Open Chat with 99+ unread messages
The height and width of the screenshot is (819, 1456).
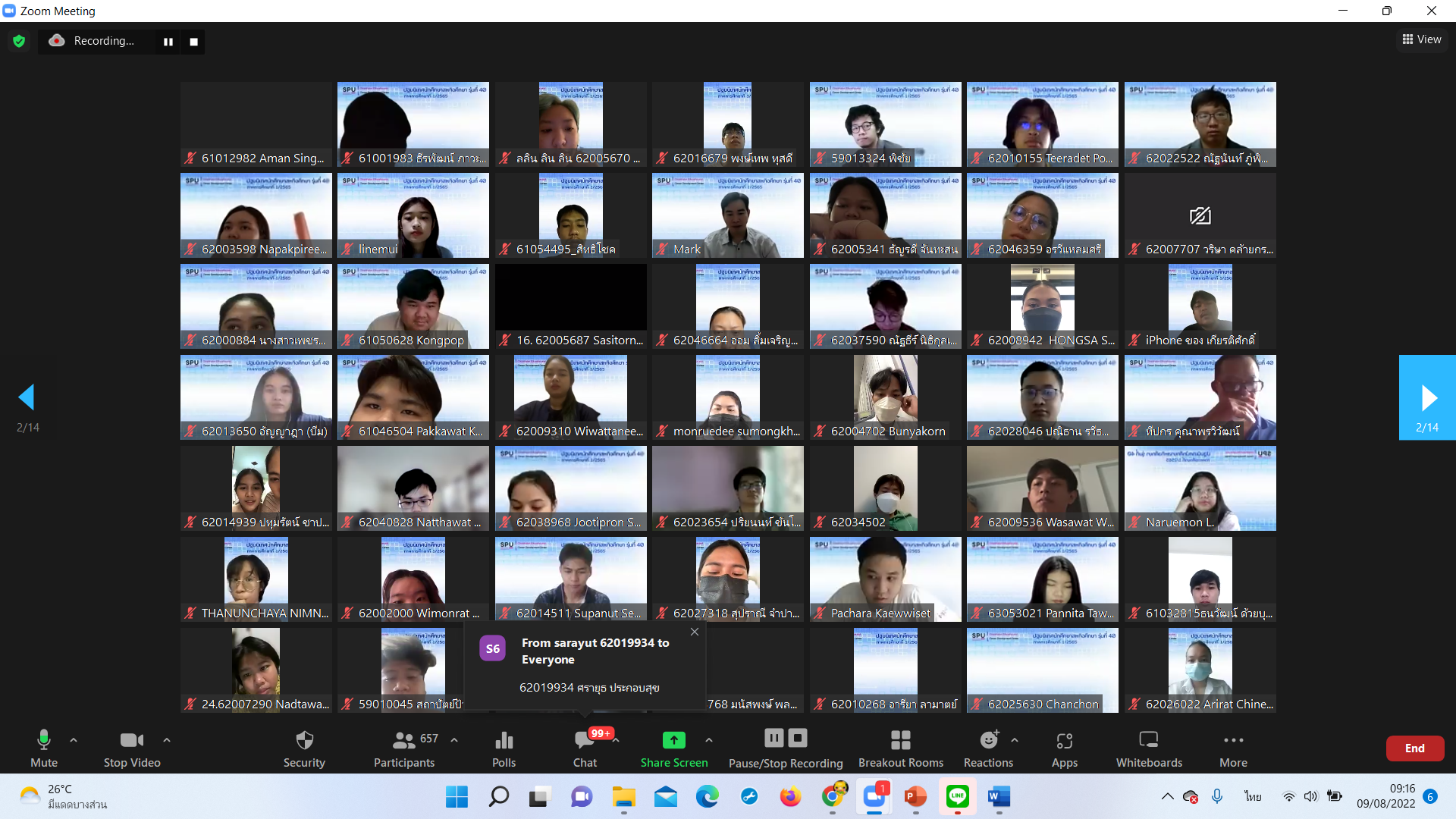click(x=585, y=740)
